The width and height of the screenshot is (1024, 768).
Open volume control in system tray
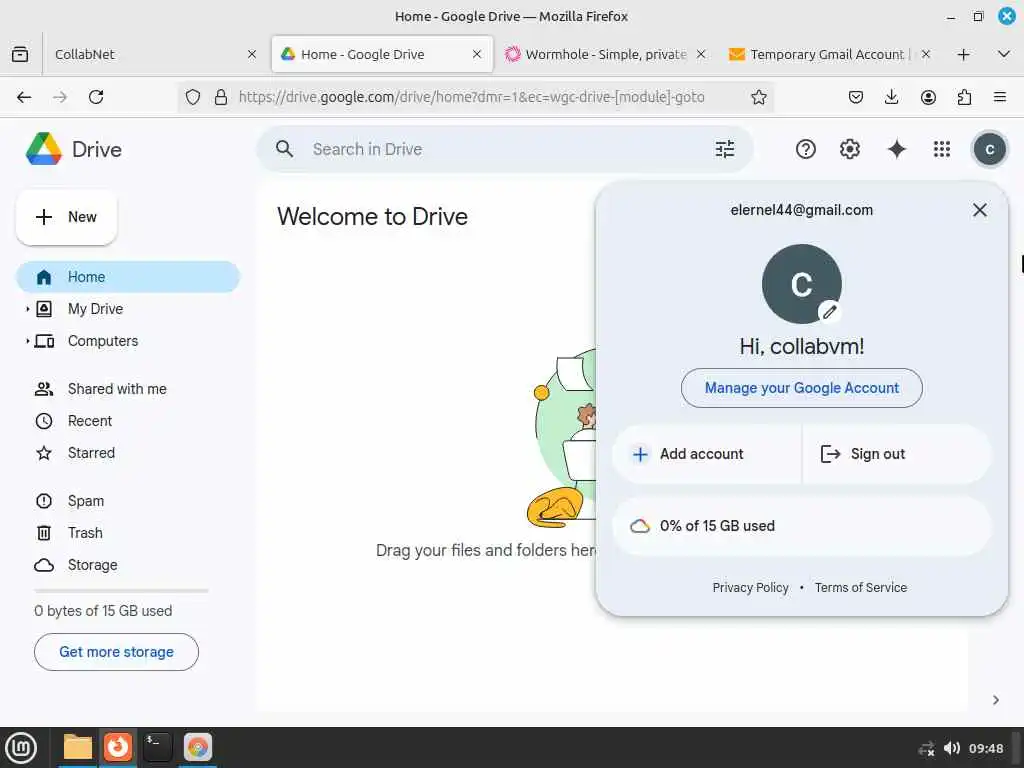[952, 748]
